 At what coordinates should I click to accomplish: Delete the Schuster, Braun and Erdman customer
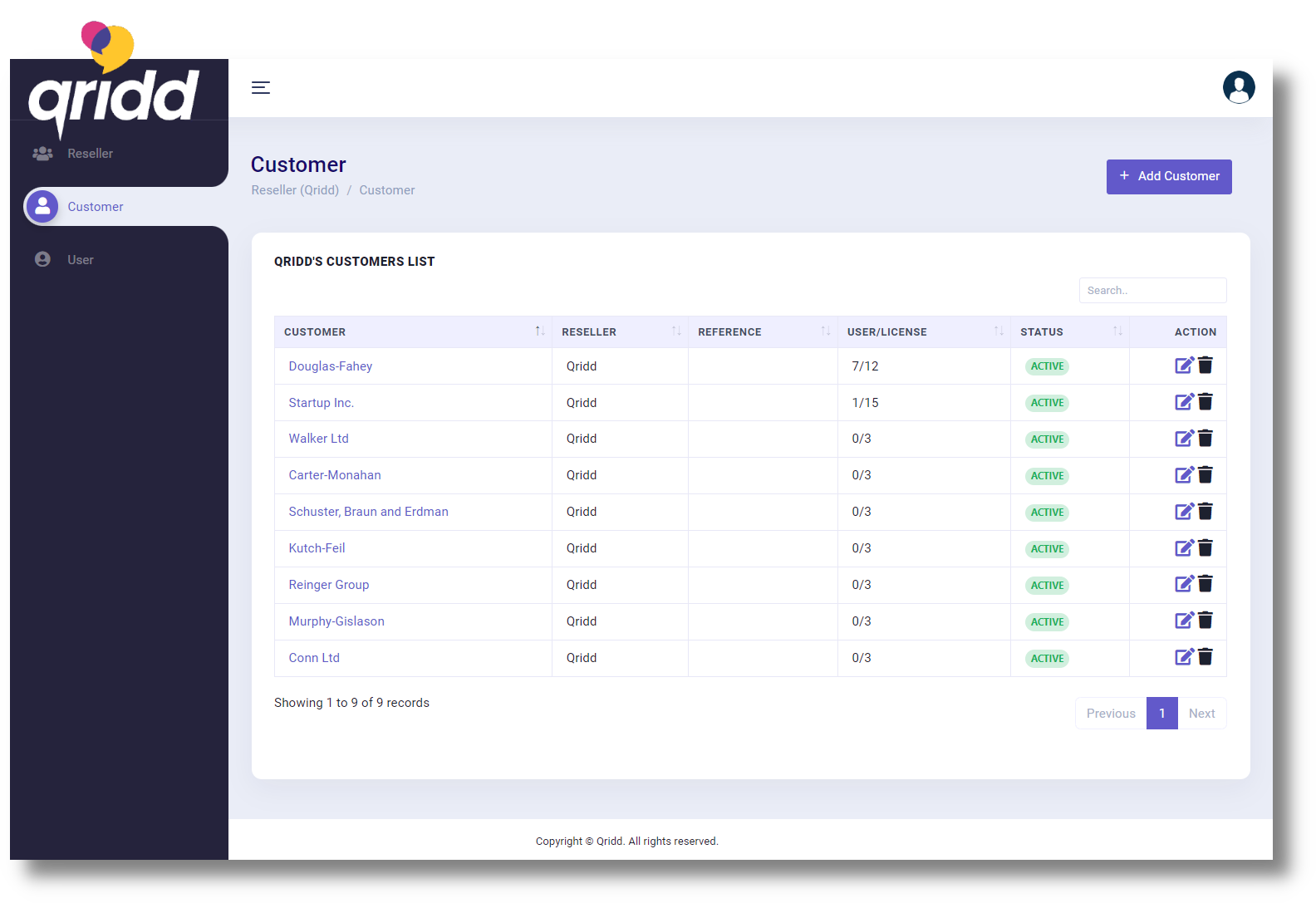(1206, 512)
